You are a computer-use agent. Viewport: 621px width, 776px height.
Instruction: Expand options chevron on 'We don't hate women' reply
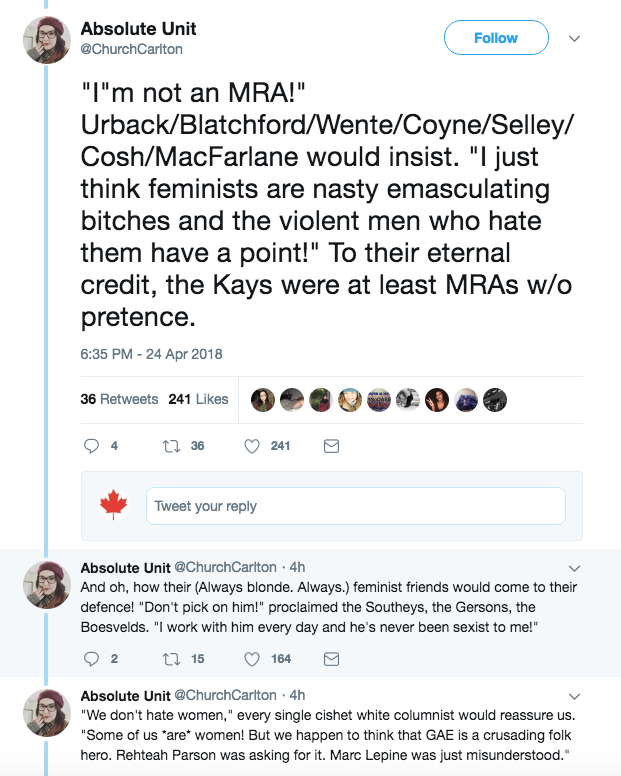(574, 695)
